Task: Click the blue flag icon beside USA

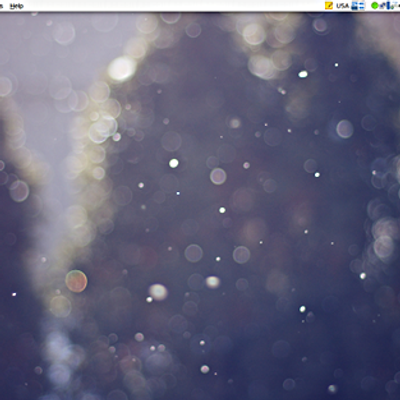Action: click(358, 6)
